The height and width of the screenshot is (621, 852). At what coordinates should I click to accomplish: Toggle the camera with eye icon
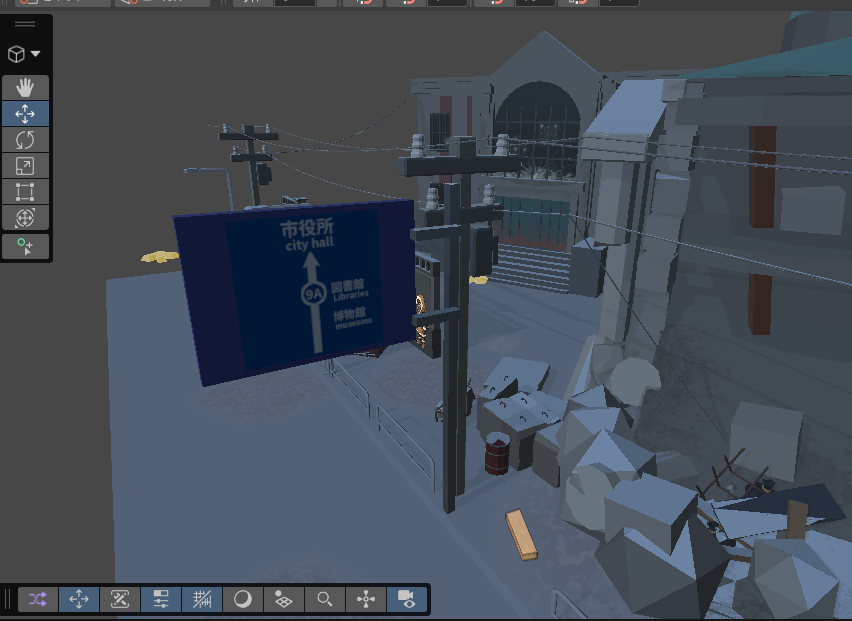coord(406,600)
